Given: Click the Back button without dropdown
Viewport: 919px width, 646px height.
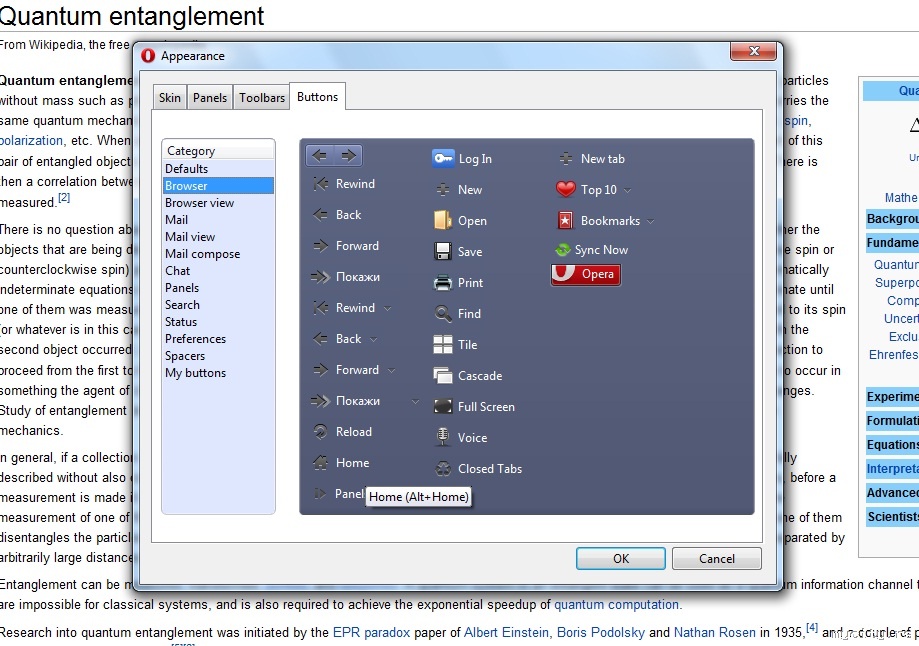Looking at the screenshot, I should [337, 215].
